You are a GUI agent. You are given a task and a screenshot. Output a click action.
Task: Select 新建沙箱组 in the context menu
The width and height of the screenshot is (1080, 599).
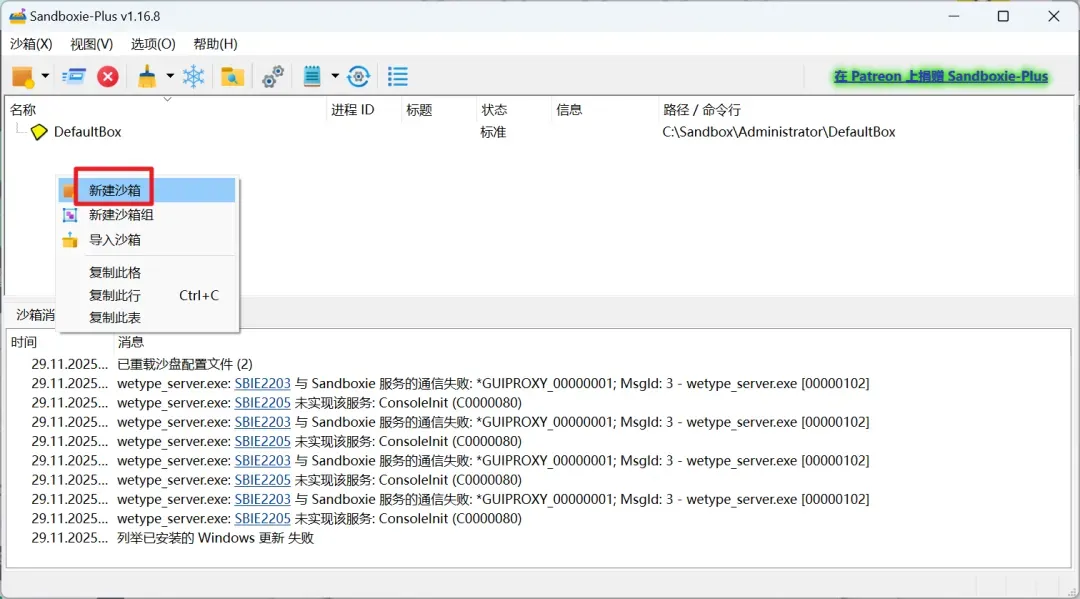(x=147, y=215)
